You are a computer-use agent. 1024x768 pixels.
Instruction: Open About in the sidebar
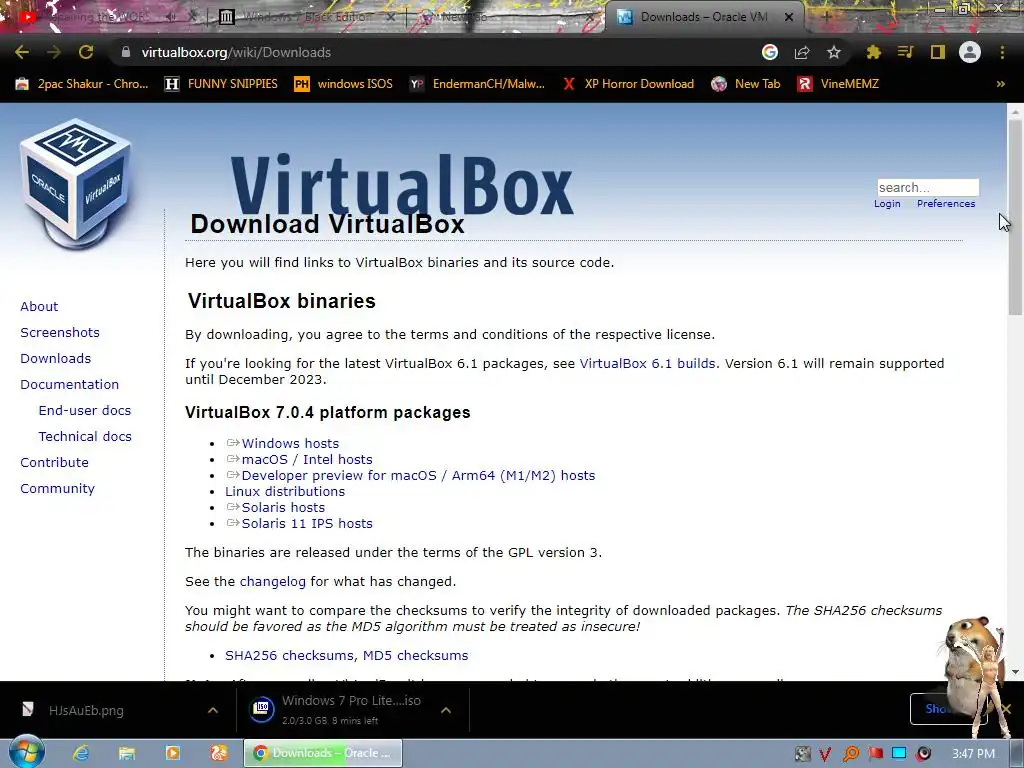point(39,306)
